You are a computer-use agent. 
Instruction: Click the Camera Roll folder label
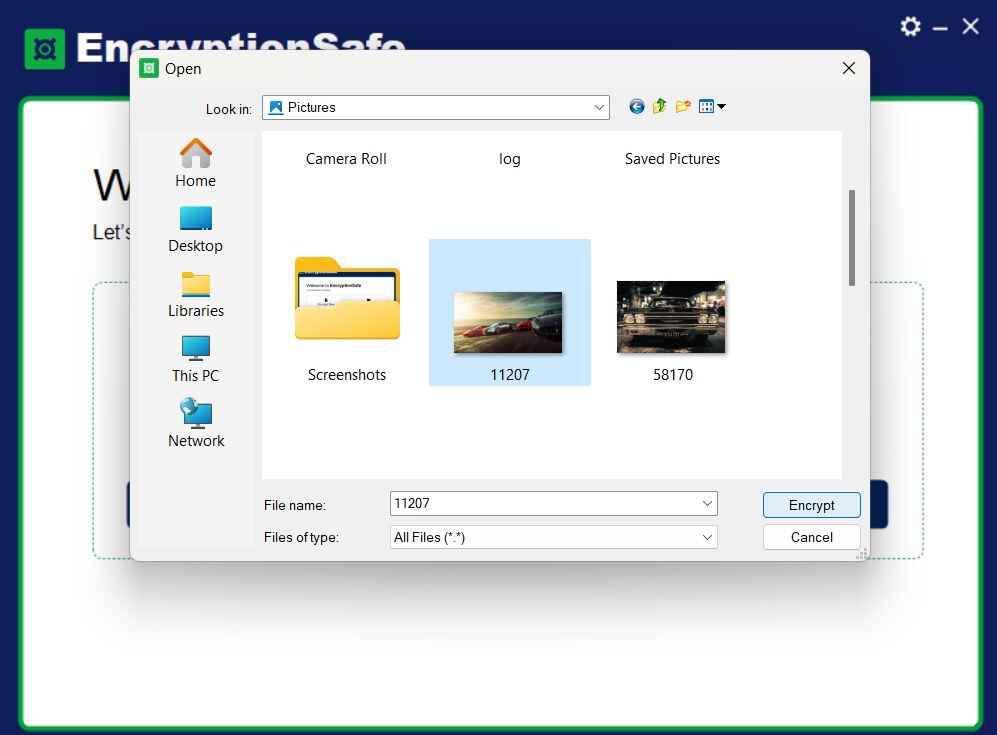coord(346,158)
